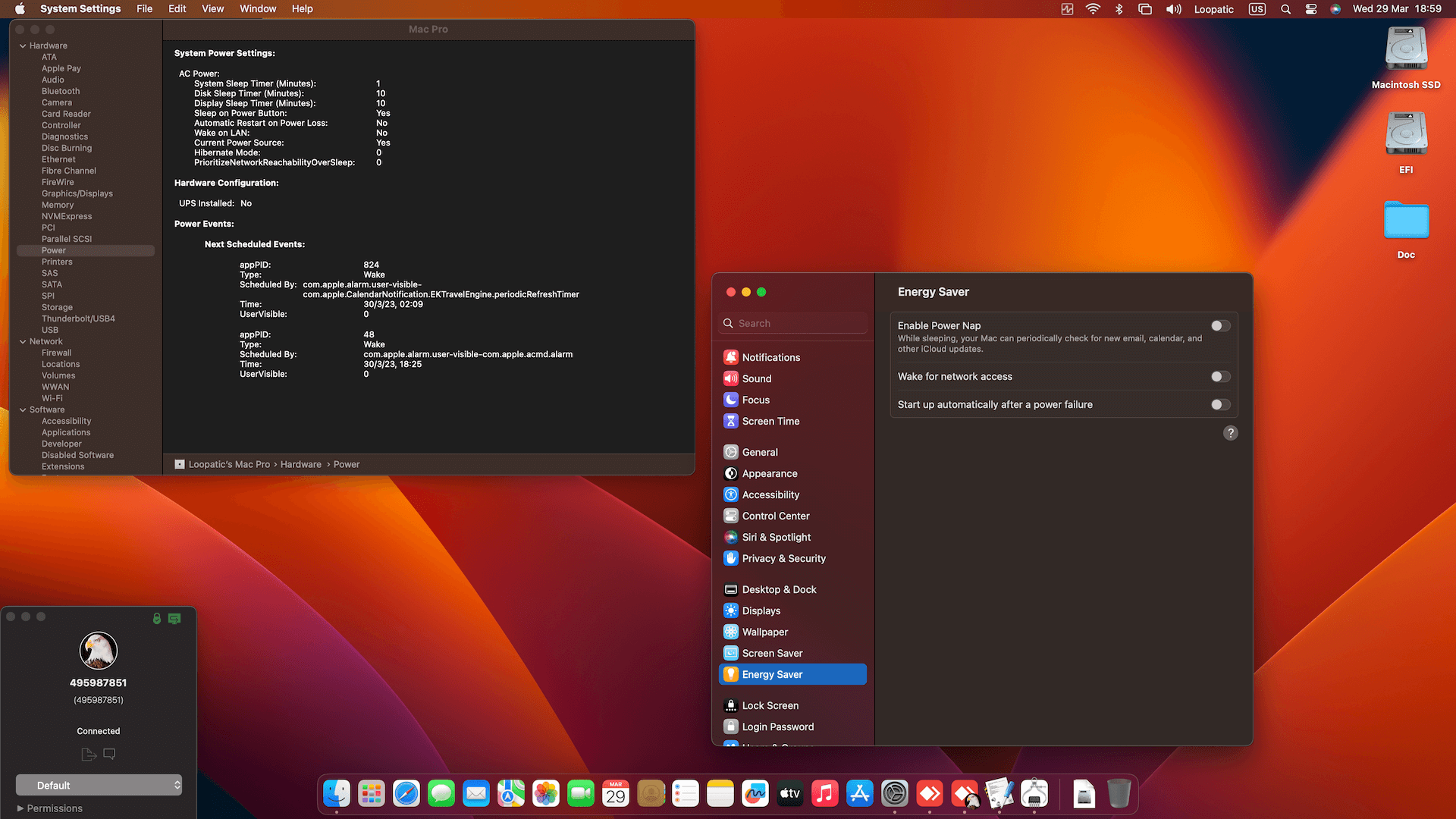Open the file transfer icon in AnyDesk
The width and height of the screenshot is (1456, 819).
87,754
